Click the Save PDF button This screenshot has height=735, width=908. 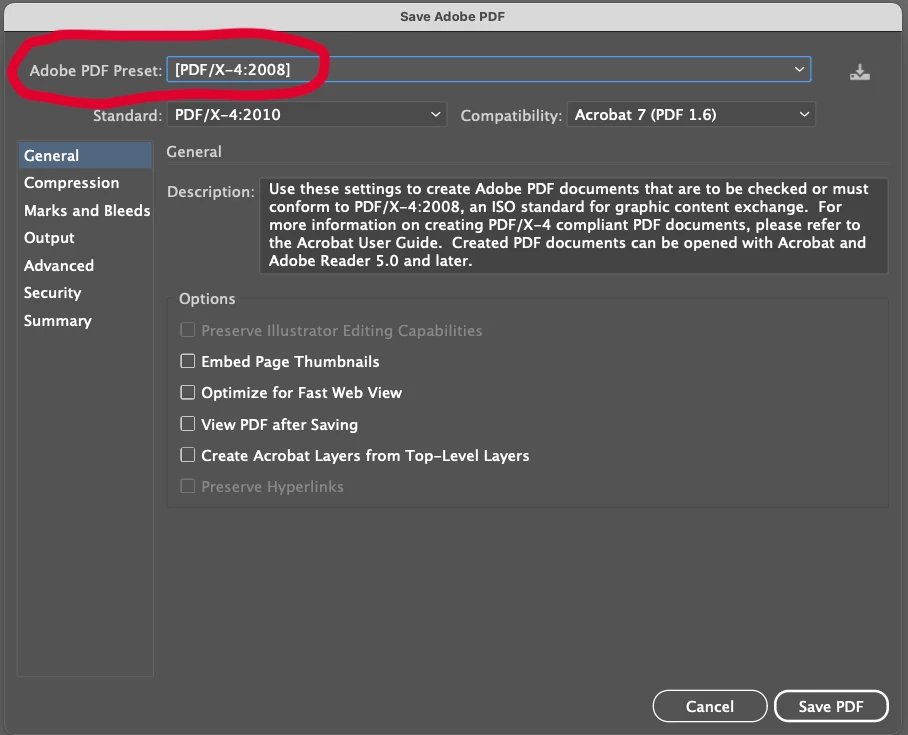[831, 706]
